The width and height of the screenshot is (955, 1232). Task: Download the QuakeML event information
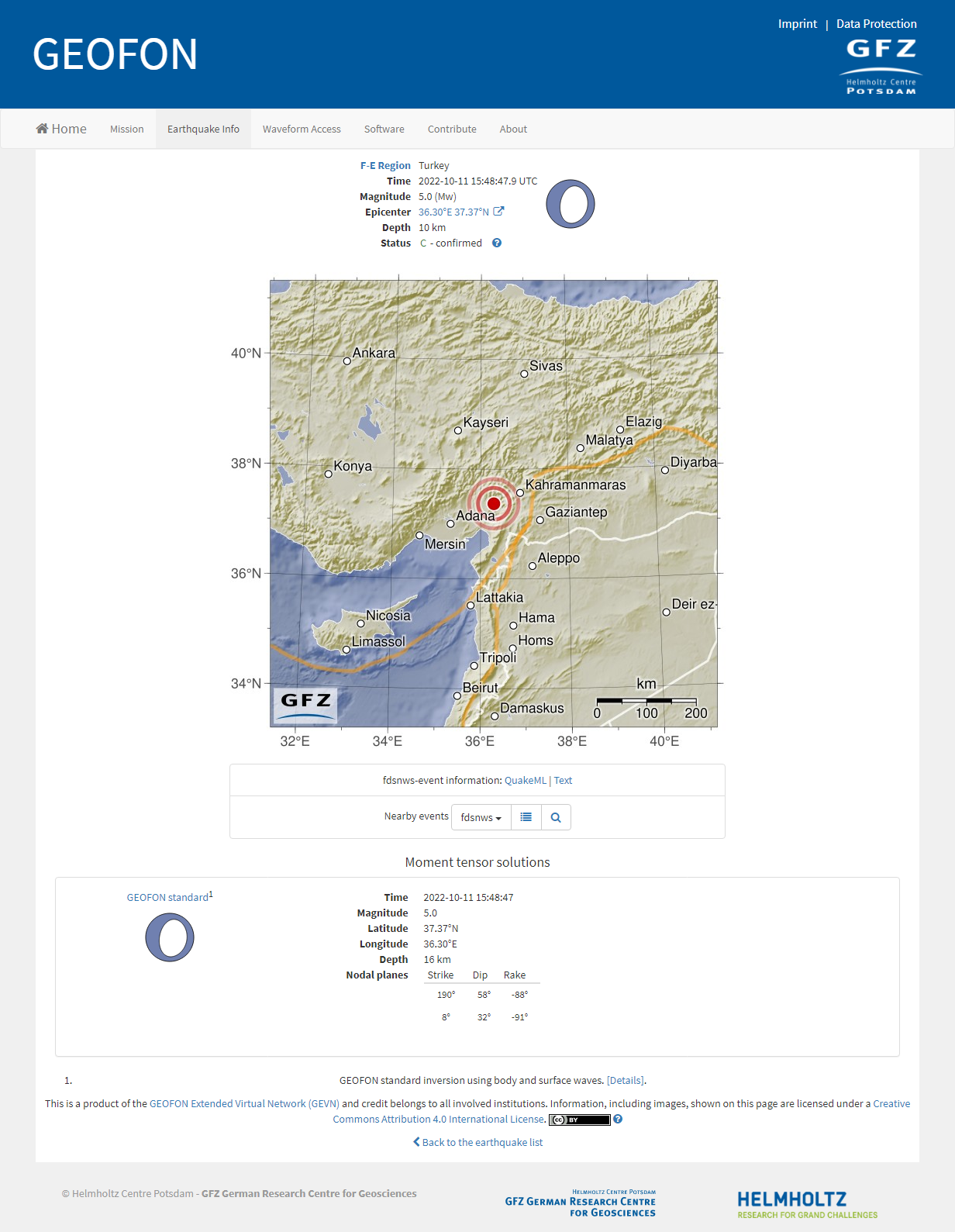(x=526, y=781)
